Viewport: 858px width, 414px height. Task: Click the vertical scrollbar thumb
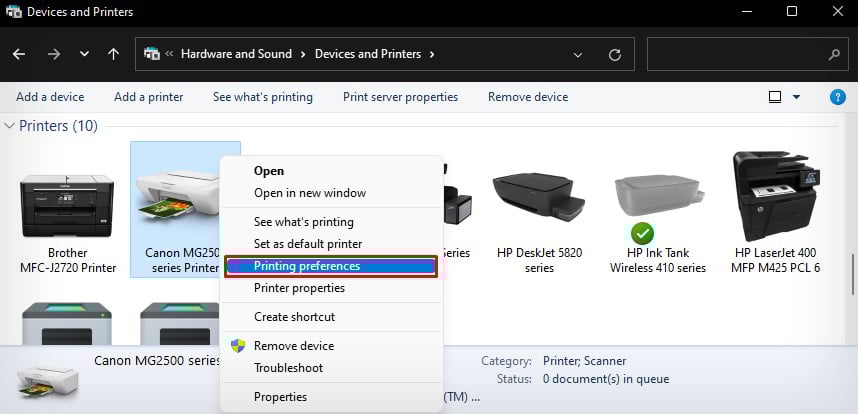click(854, 275)
